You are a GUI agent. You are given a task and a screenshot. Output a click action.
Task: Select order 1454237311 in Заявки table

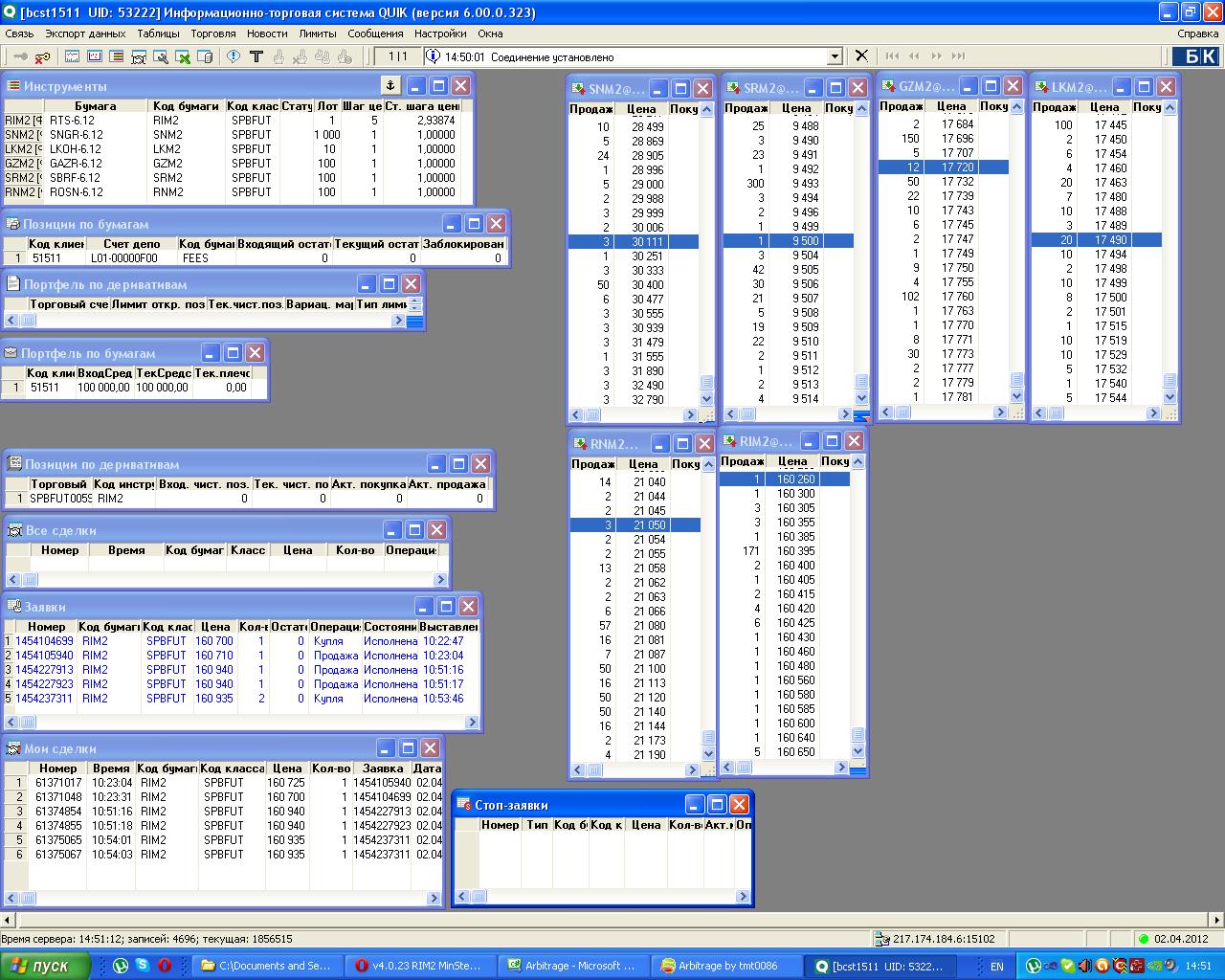click(x=241, y=699)
